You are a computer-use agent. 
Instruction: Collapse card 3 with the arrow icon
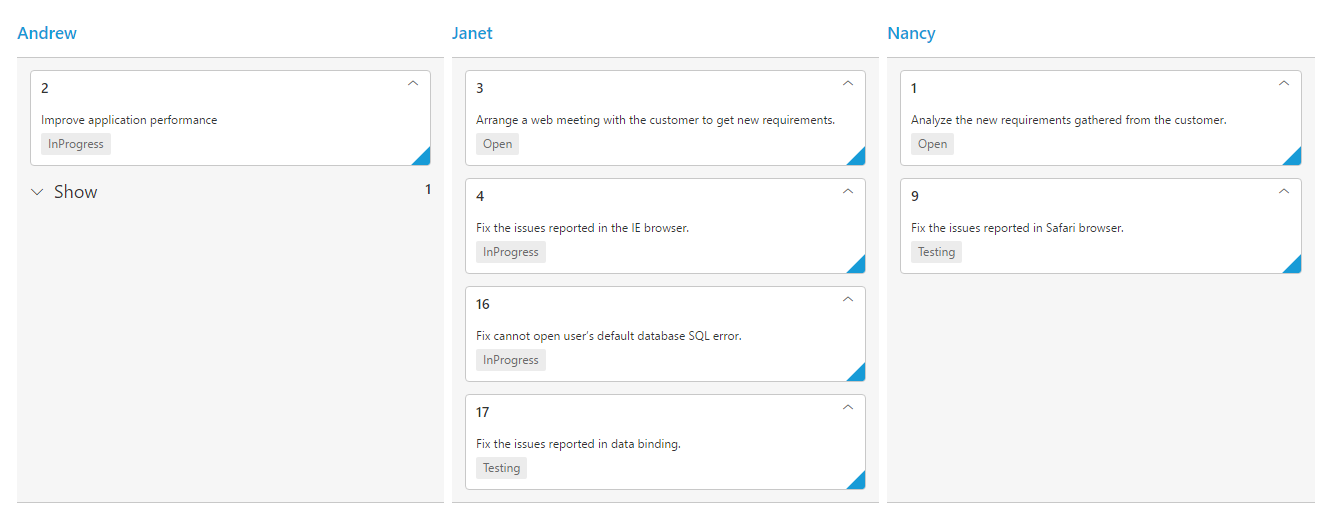click(848, 84)
